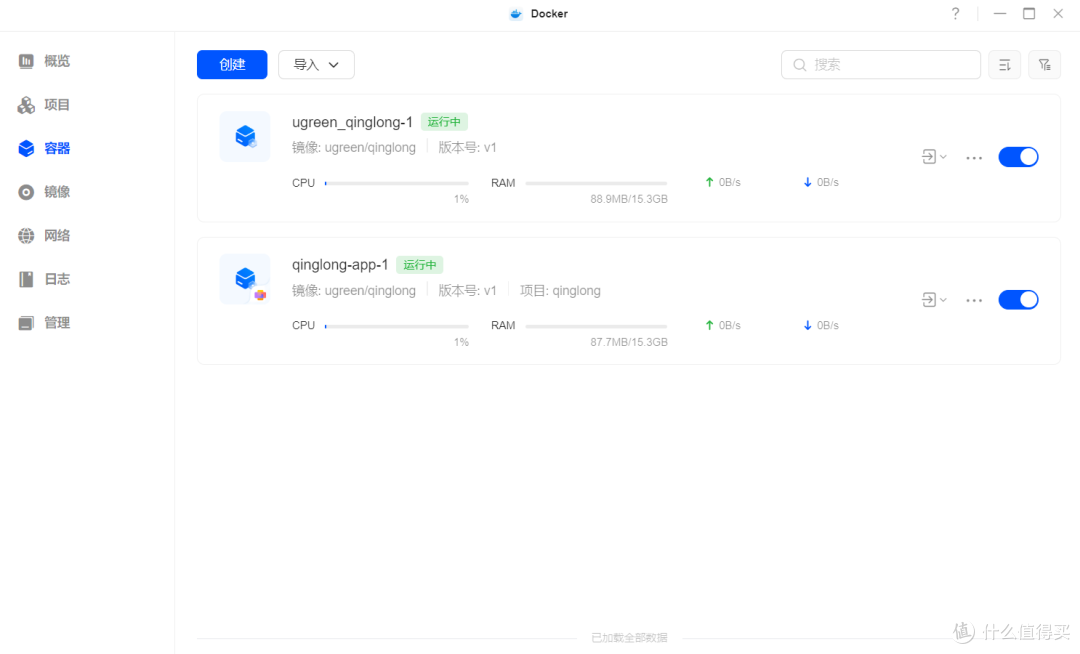
Task: Click CPU usage bar of ugreen_qinglong-1
Action: (x=397, y=183)
